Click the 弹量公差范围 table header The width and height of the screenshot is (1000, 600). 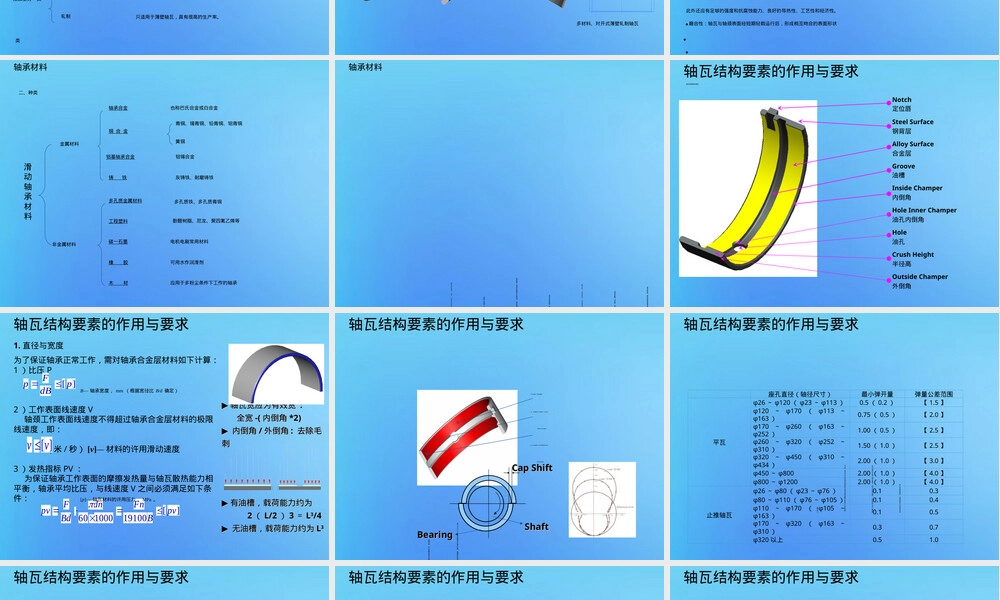pos(934,394)
